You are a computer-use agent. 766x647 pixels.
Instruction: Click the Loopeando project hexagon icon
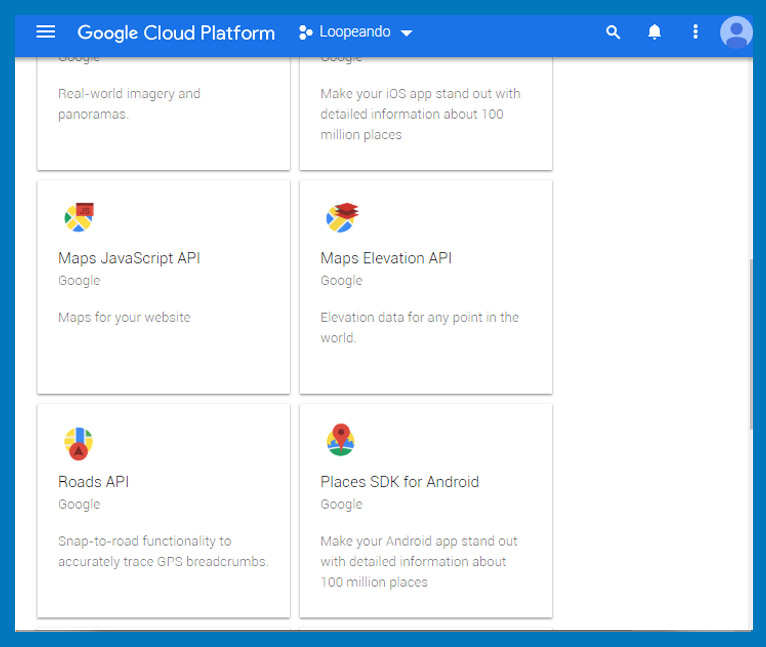pyautogui.click(x=305, y=32)
